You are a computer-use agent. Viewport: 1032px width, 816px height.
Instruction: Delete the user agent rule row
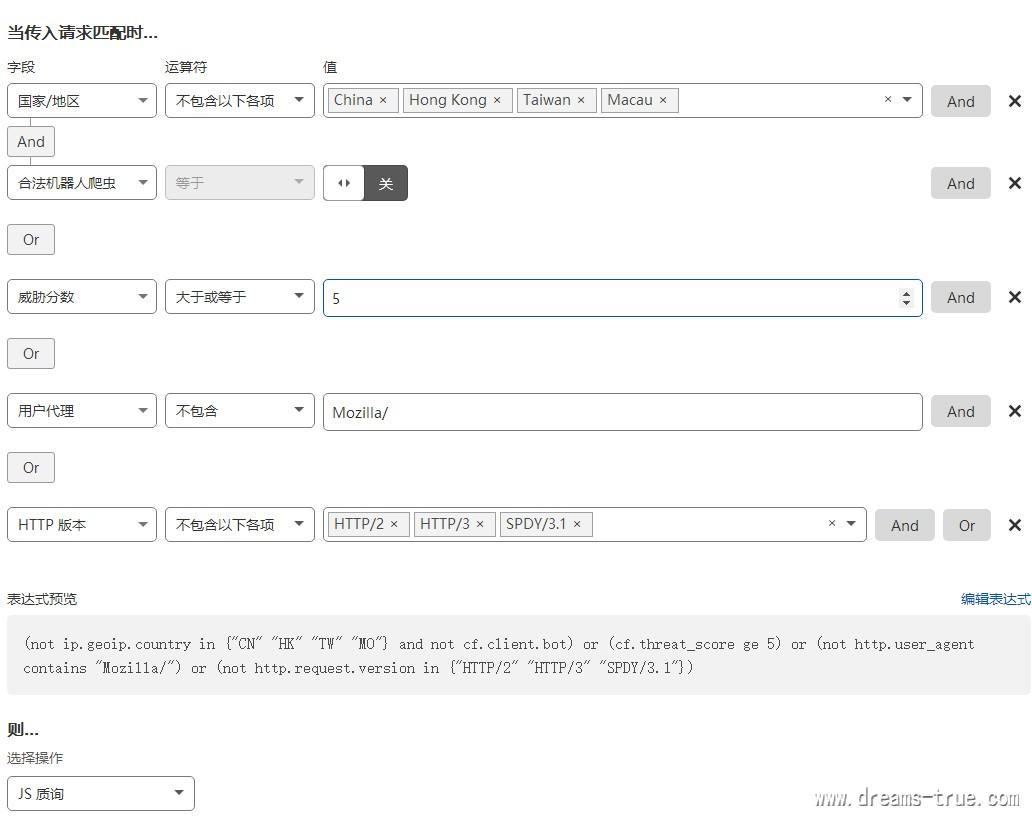pos(1014,411)
